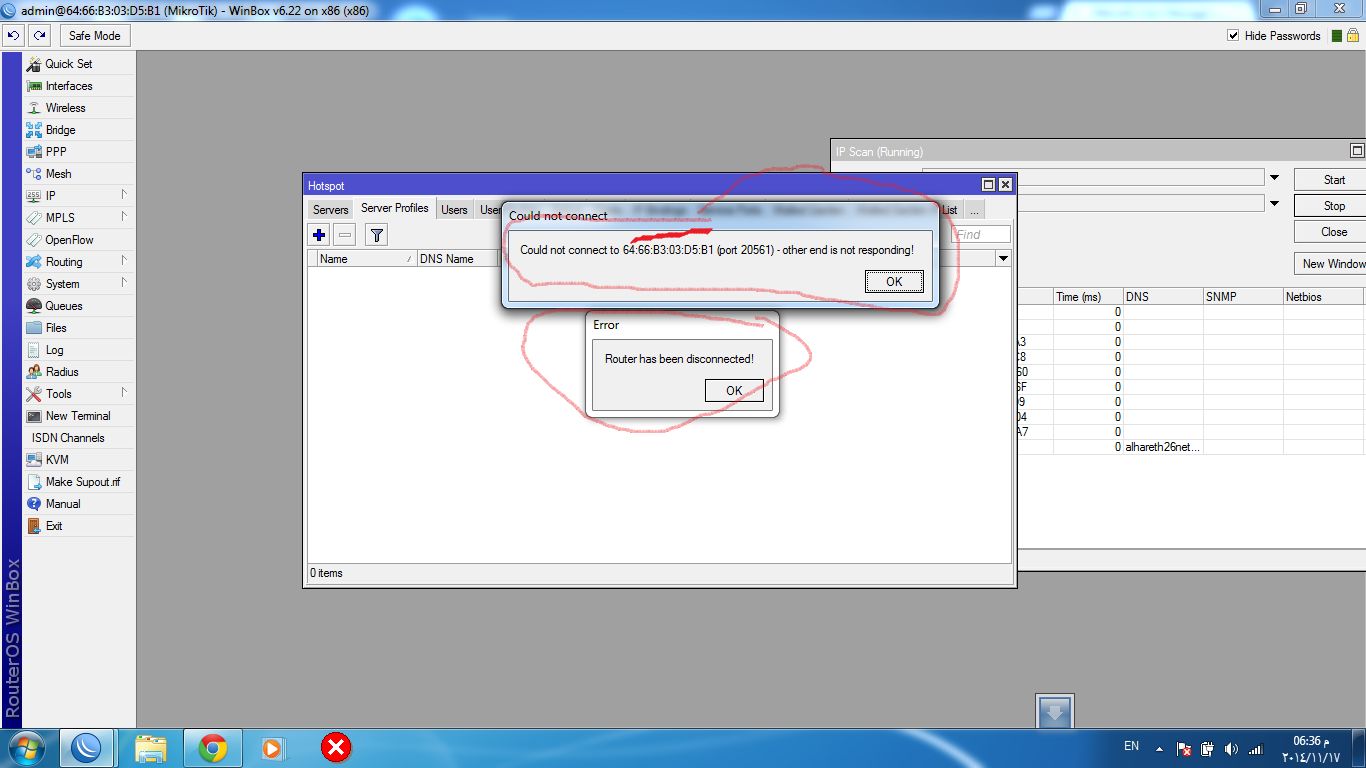
Task: Show hidden system tray icons
Action: pos(1160,748)
